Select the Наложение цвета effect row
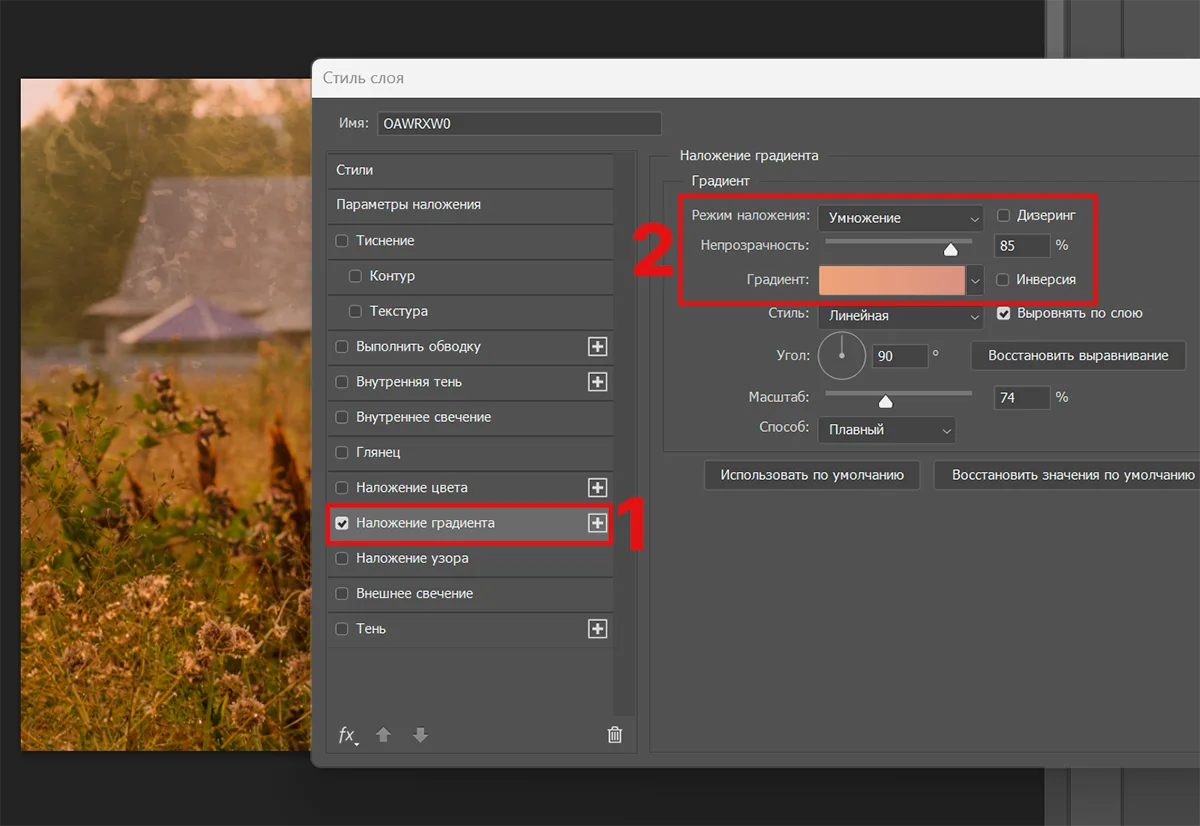Screen dimensions: 1200x826 [x=470, y=488]
